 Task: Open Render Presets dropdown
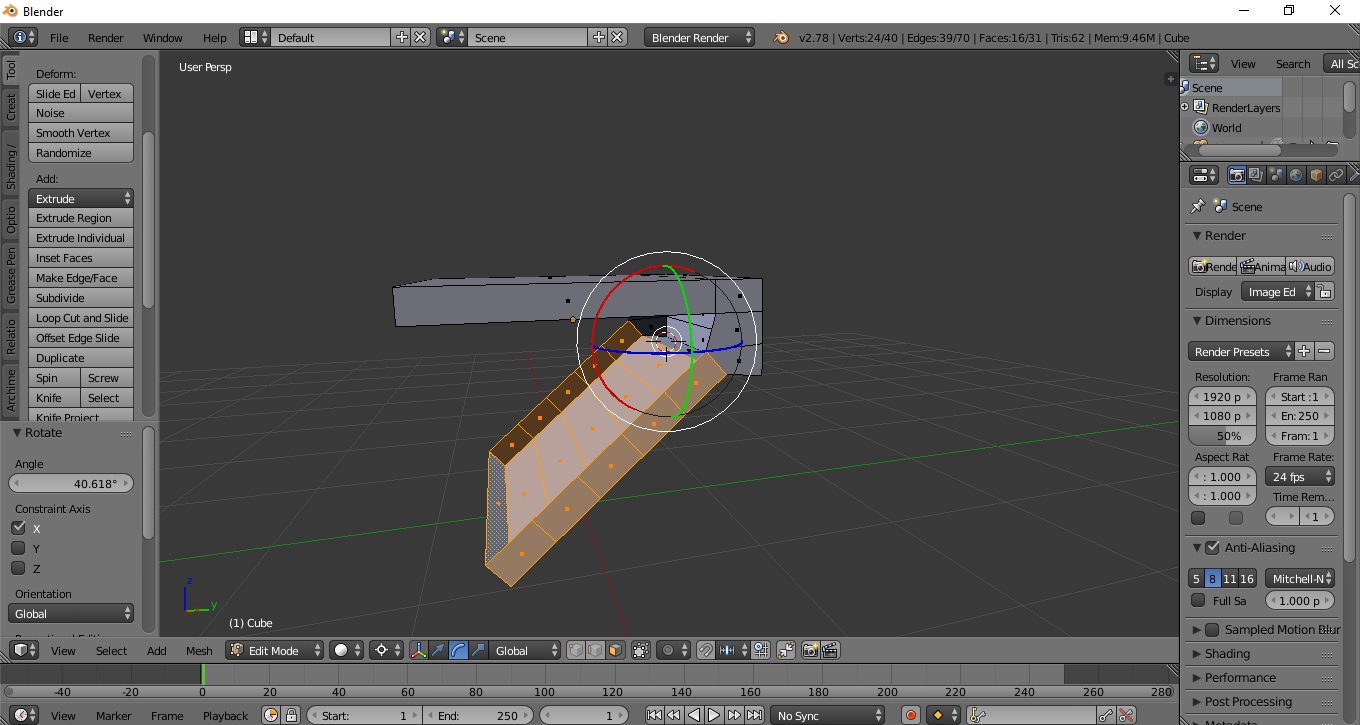[x=1241, y=351]
